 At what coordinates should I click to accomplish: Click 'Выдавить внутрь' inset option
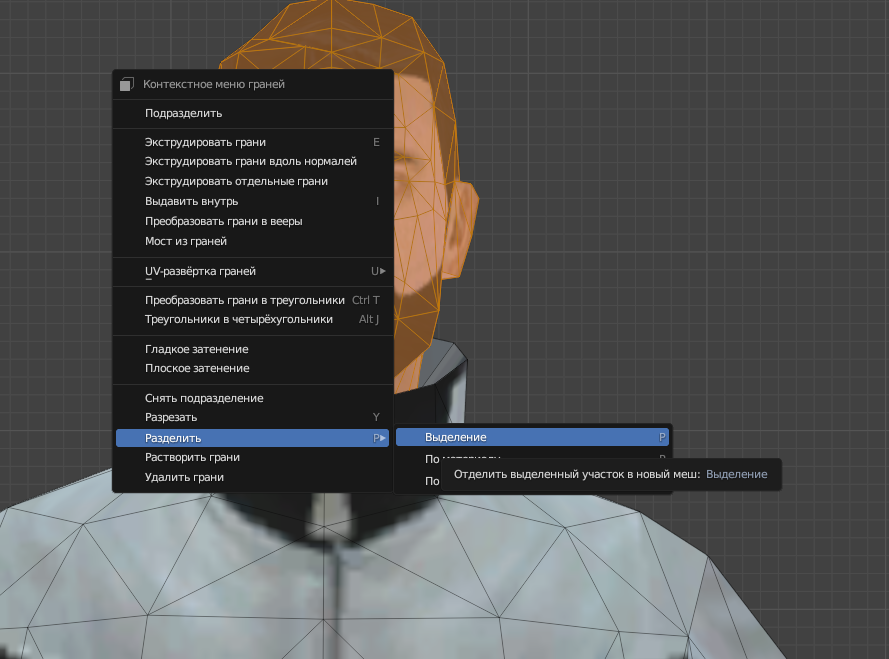click(191, 202)
